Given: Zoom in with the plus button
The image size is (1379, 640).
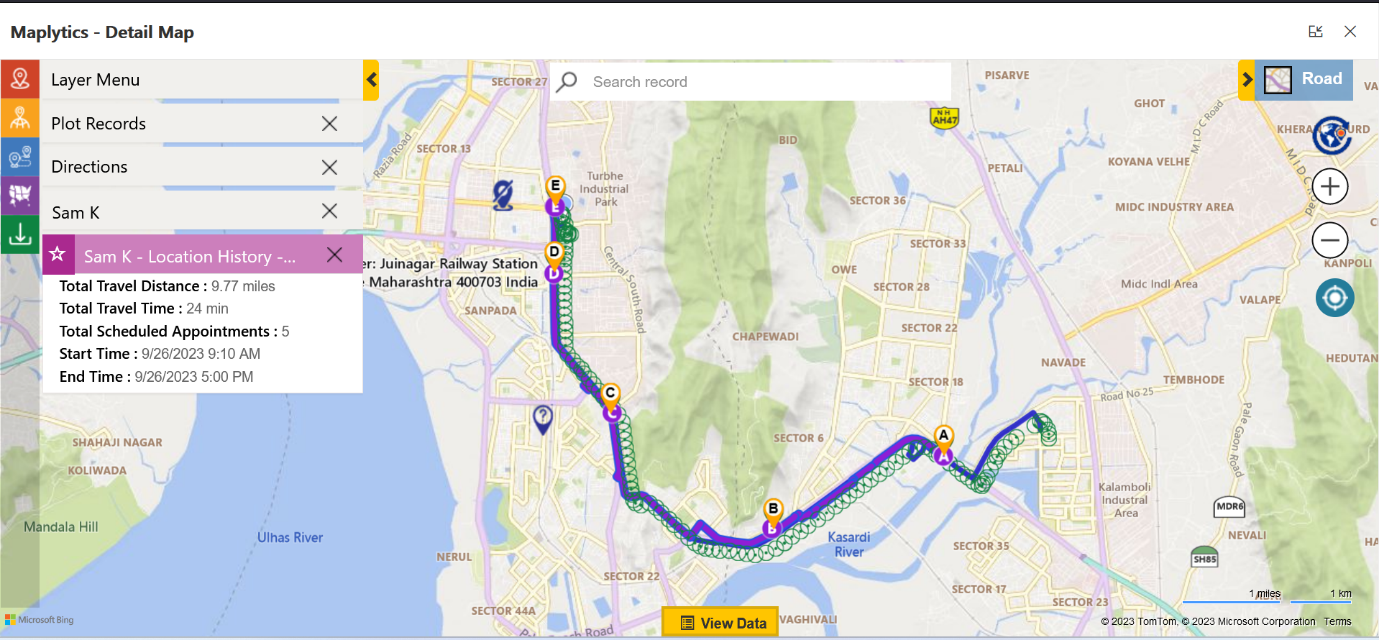Looking at the screenshot, I should [1330, 186].
